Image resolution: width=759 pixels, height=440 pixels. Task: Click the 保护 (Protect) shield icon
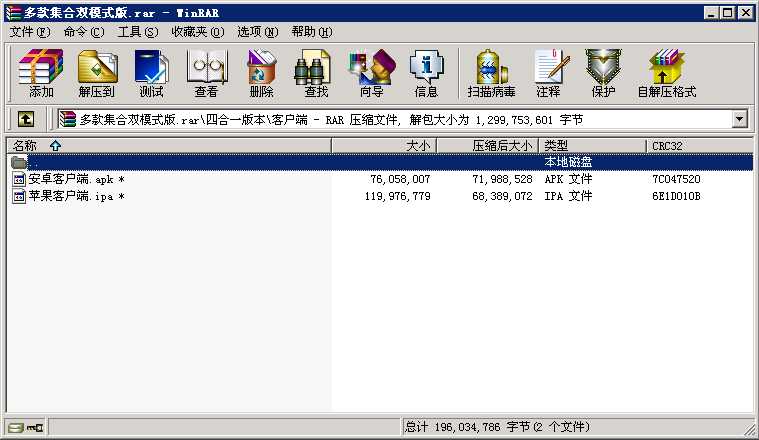[603, 73]
